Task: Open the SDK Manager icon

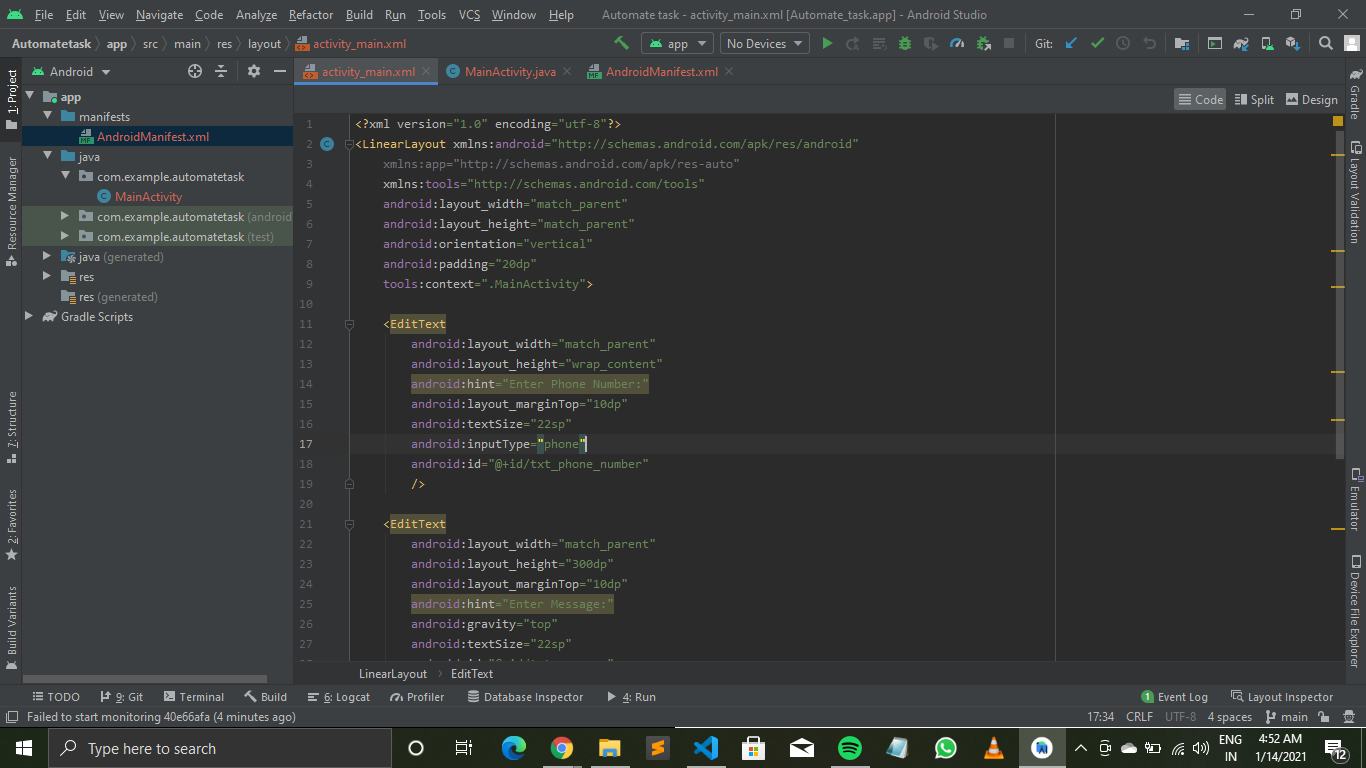Action: tap(1292, 43)
